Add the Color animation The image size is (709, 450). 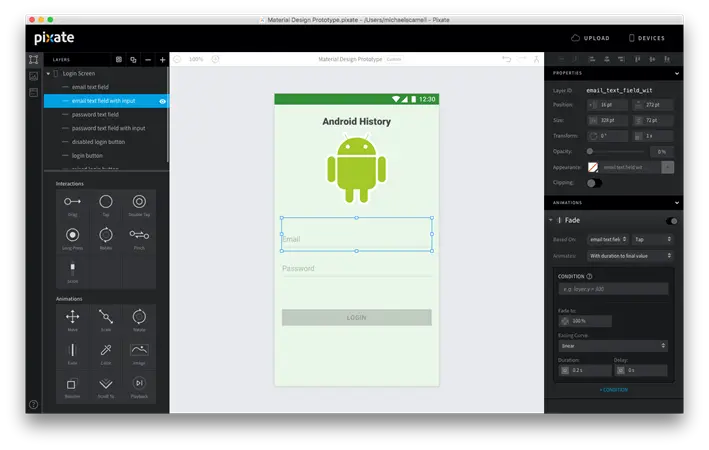(x=106, y=354)
